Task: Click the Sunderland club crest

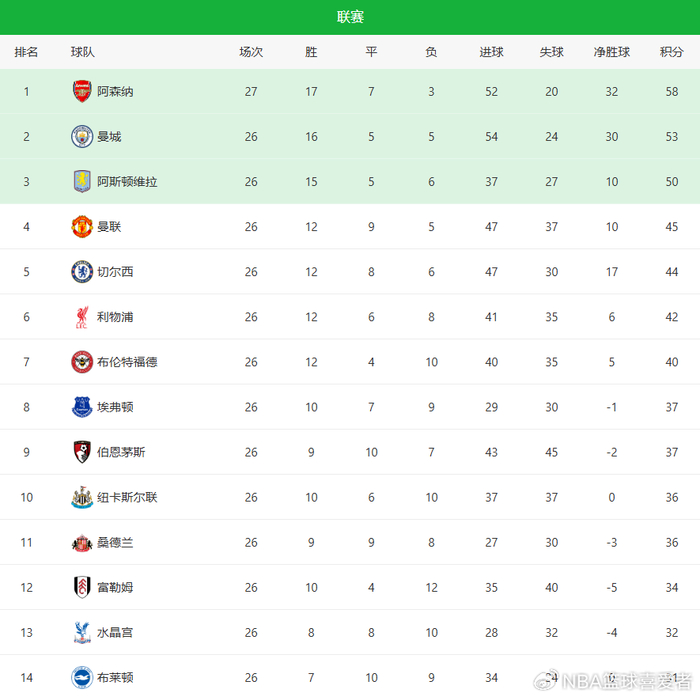Action: click(81, 542)
